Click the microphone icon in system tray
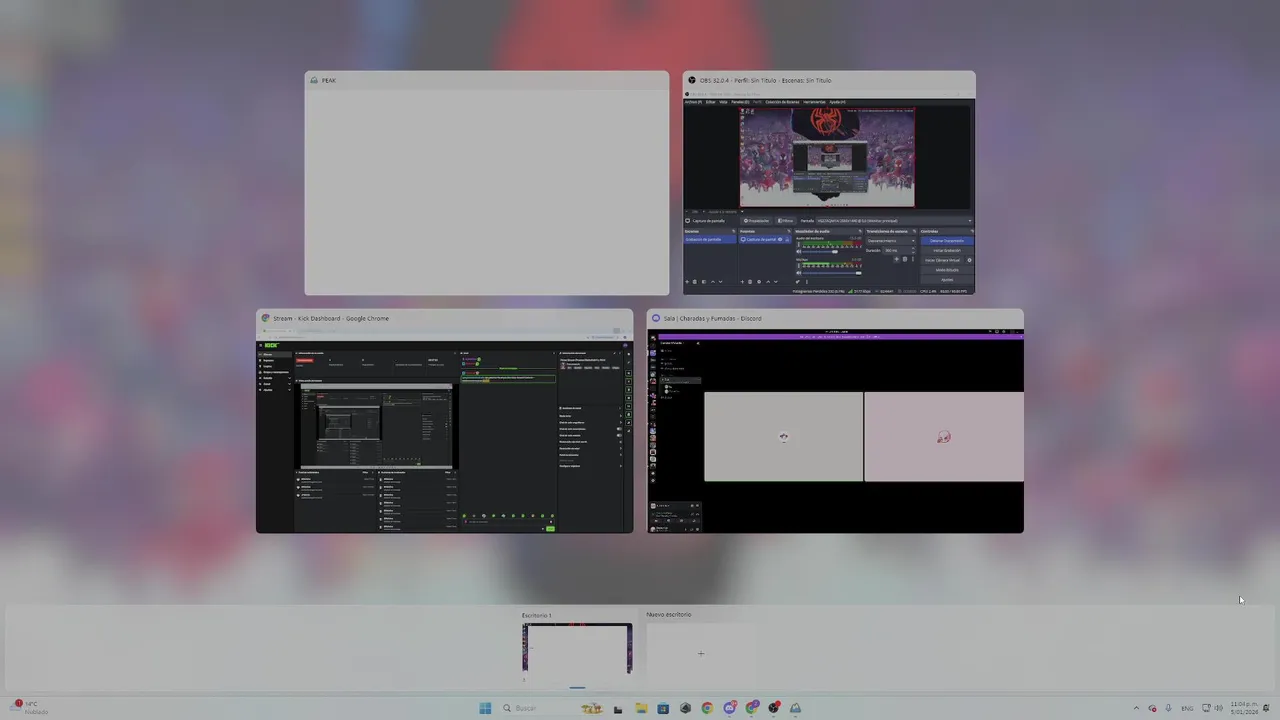 click(1168, 708)
